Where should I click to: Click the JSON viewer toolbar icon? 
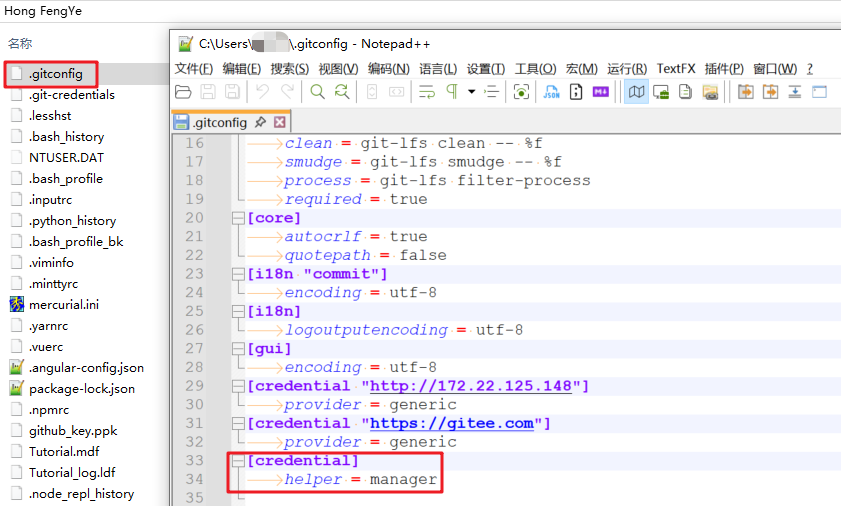(551, 92)
